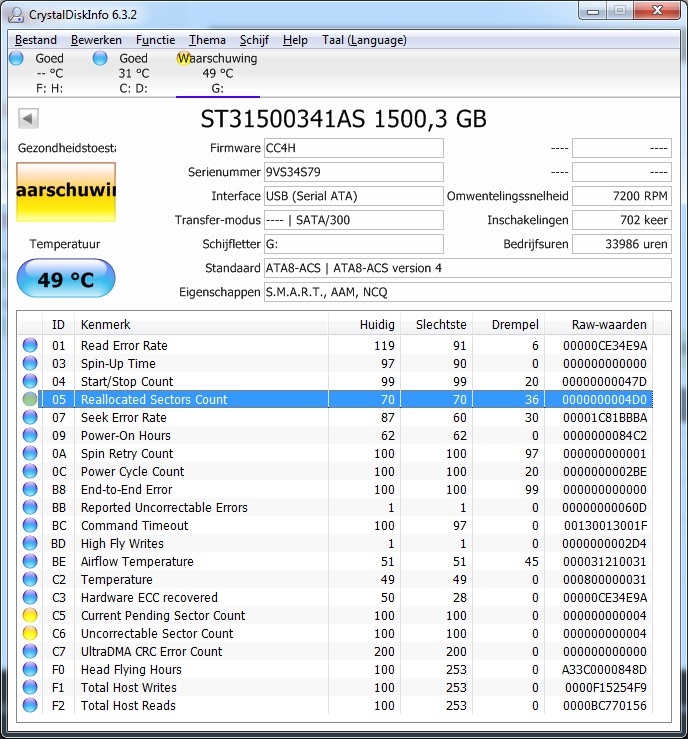Click the status icon for Total Host Writes
This screenshot has height=739, width=688.
pyautogui.click(x=30, y=688)
